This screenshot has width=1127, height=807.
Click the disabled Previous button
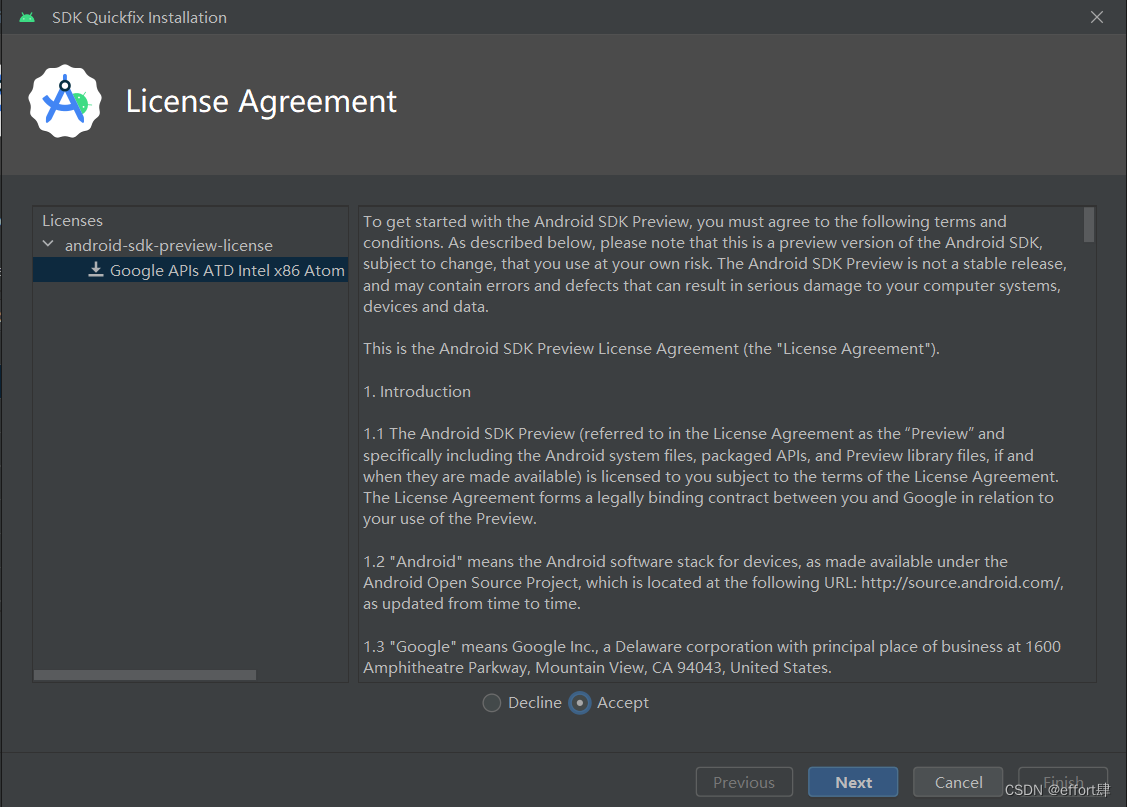tap(744, 782)
